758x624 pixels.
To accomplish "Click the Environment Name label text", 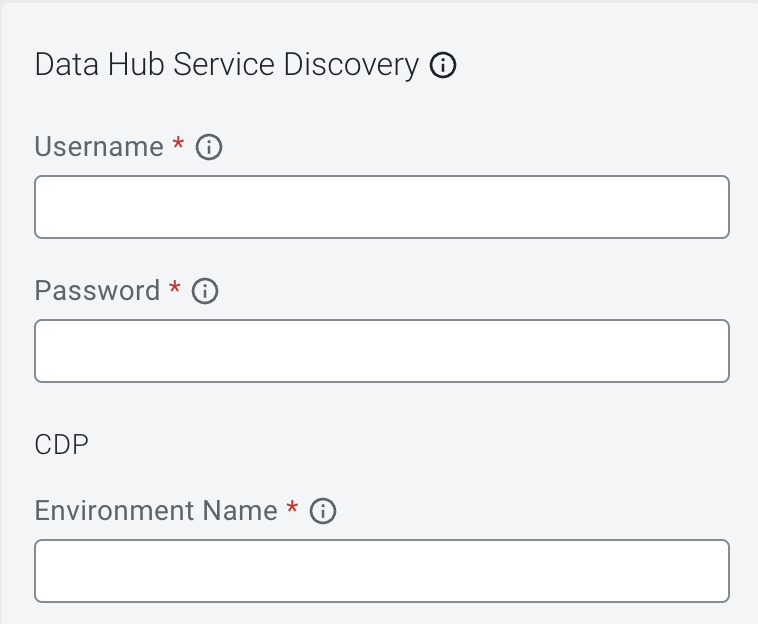I will click(156, 510).
